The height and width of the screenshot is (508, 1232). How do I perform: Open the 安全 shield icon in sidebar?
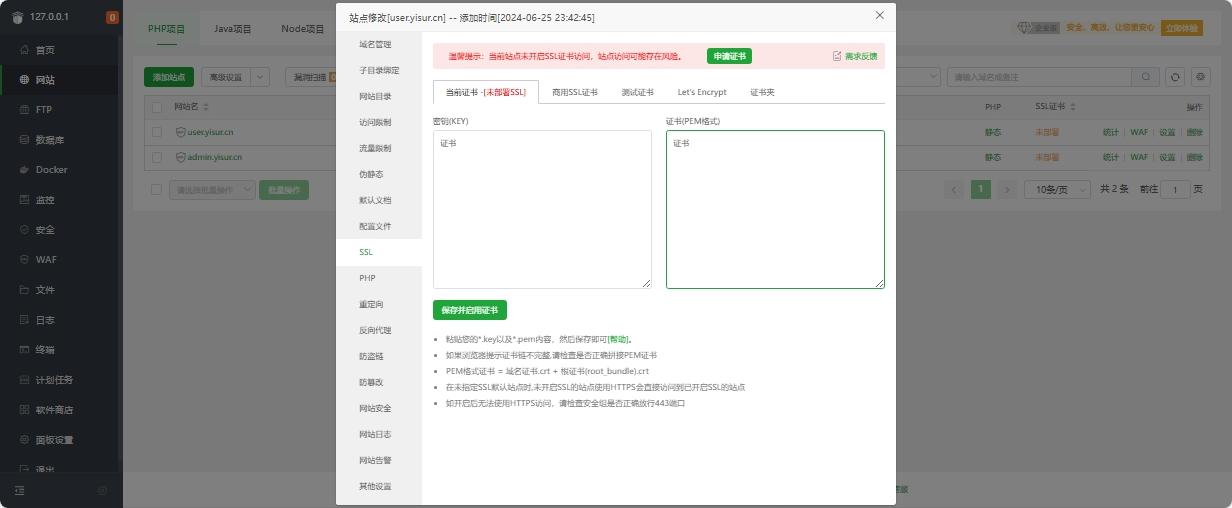[x=24, y=230]
